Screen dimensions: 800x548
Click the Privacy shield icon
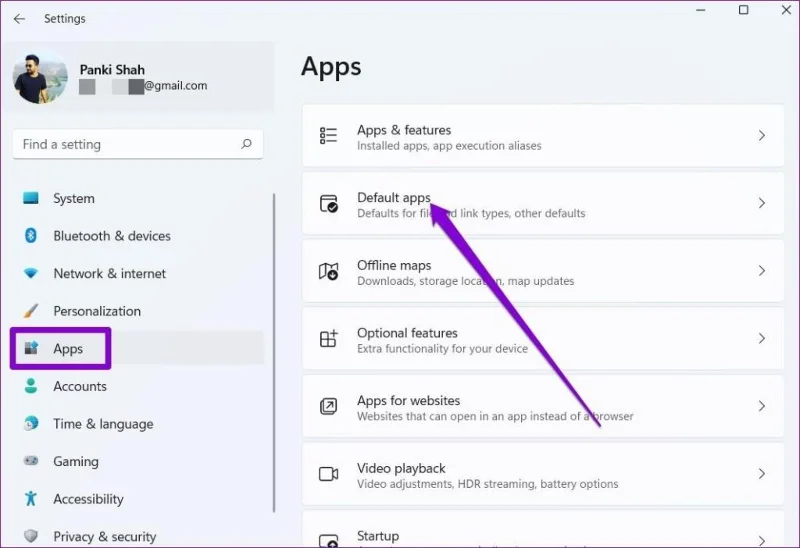[x=31, y=536]
